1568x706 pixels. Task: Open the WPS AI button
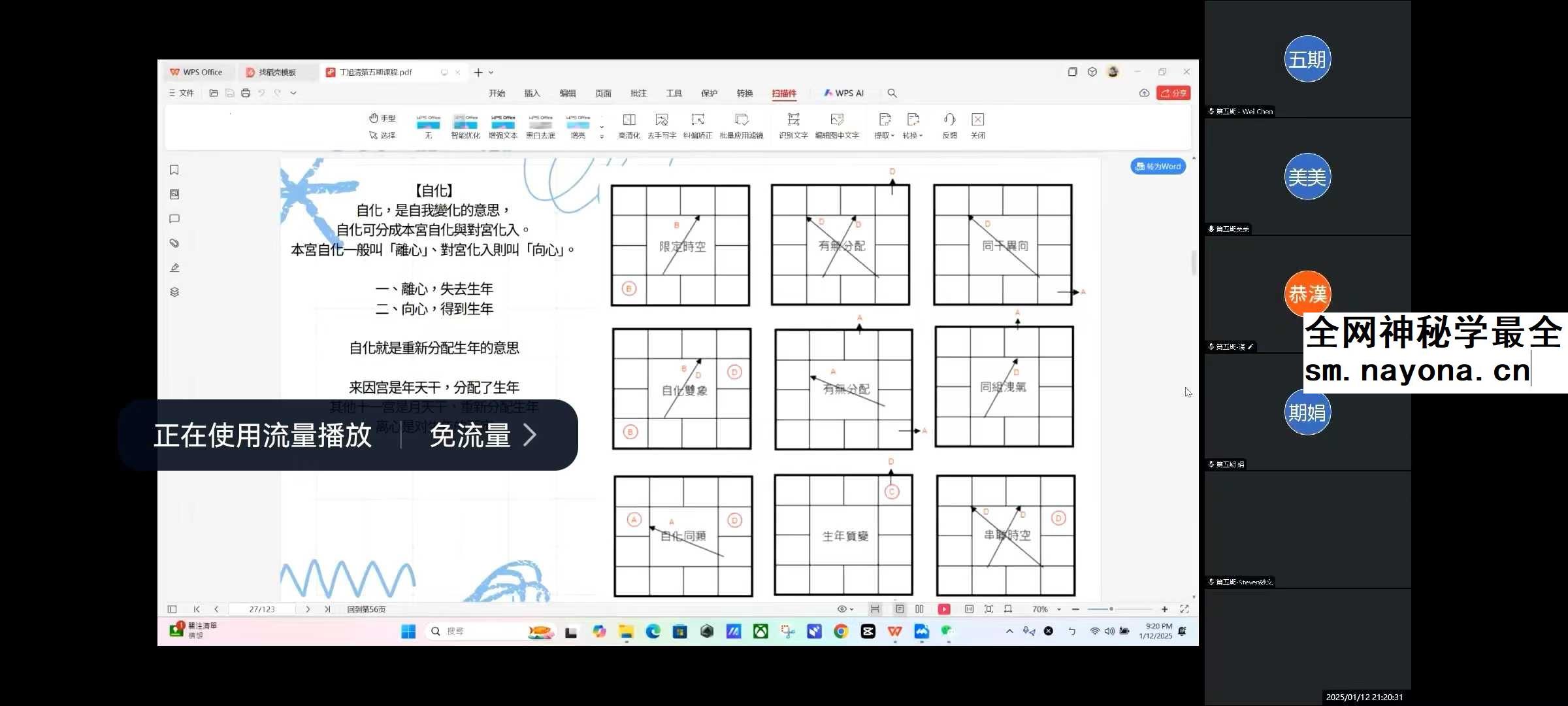tap(843, 93)
